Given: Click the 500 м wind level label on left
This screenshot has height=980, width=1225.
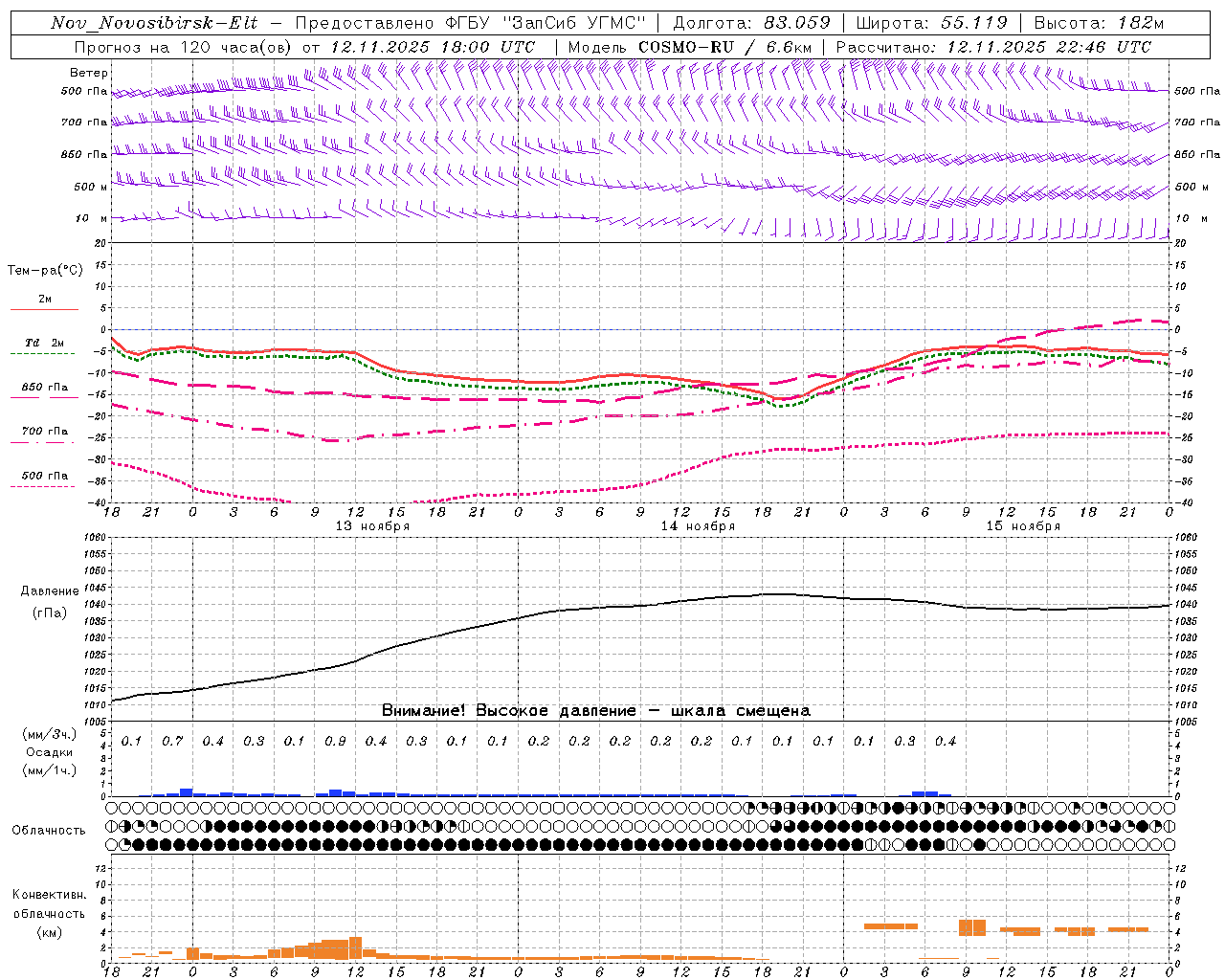Looking at the screenshot, I should (x=91, y=187).
